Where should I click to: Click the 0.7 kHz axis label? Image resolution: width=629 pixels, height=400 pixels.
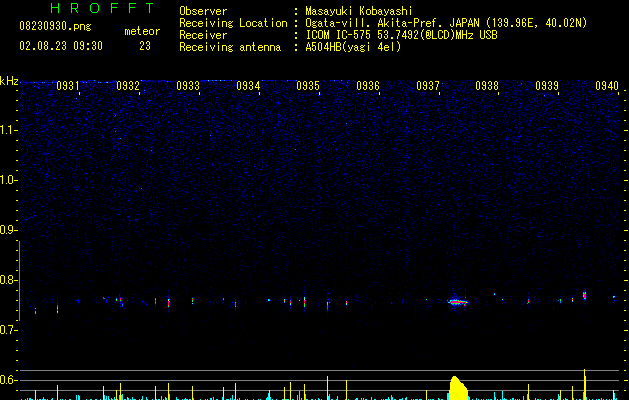[x=8, y=330]
